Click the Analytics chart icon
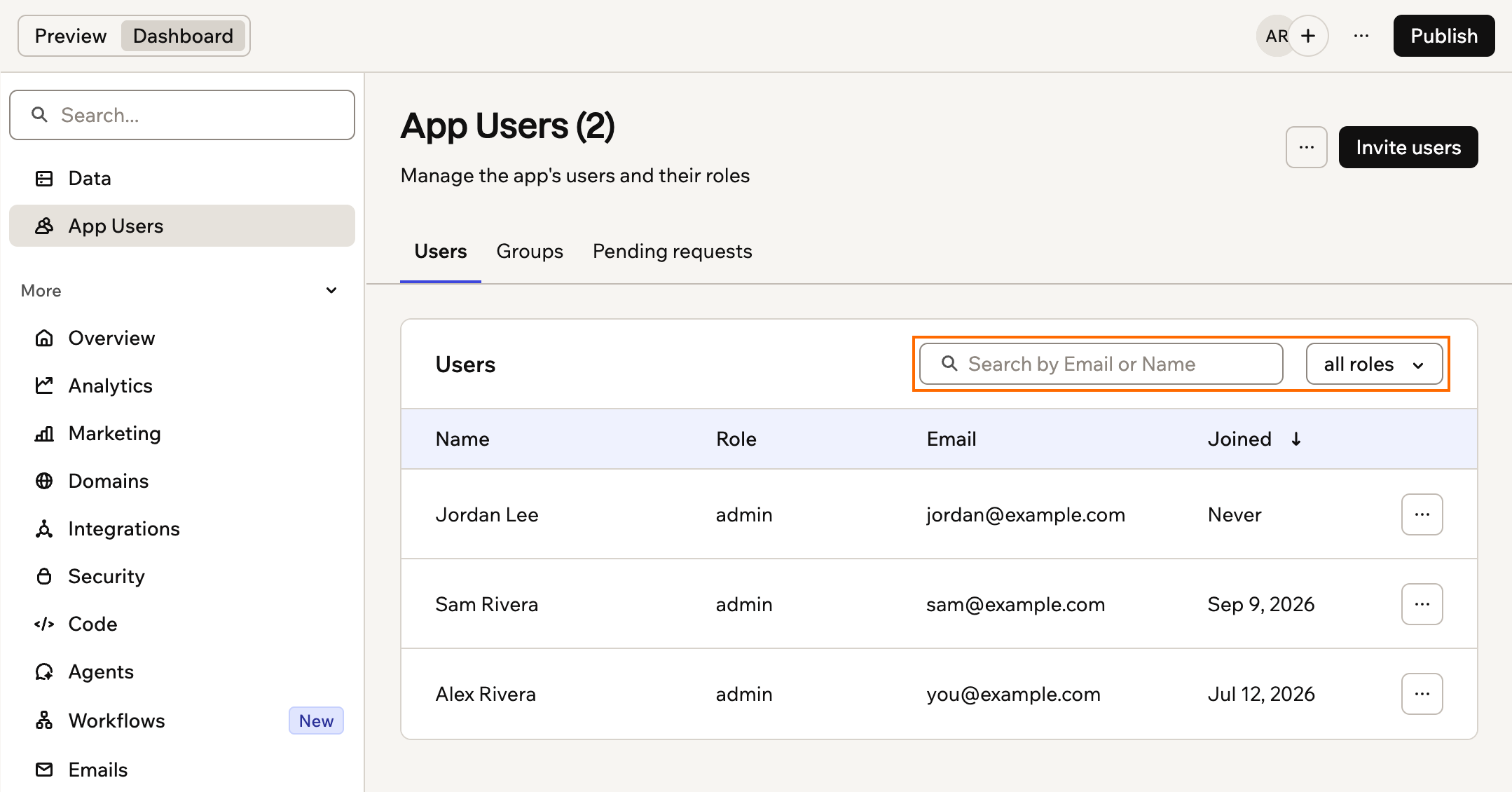The height and width of the screenshot is (792, 1512). pyautogui.click(x=44, y=385)
